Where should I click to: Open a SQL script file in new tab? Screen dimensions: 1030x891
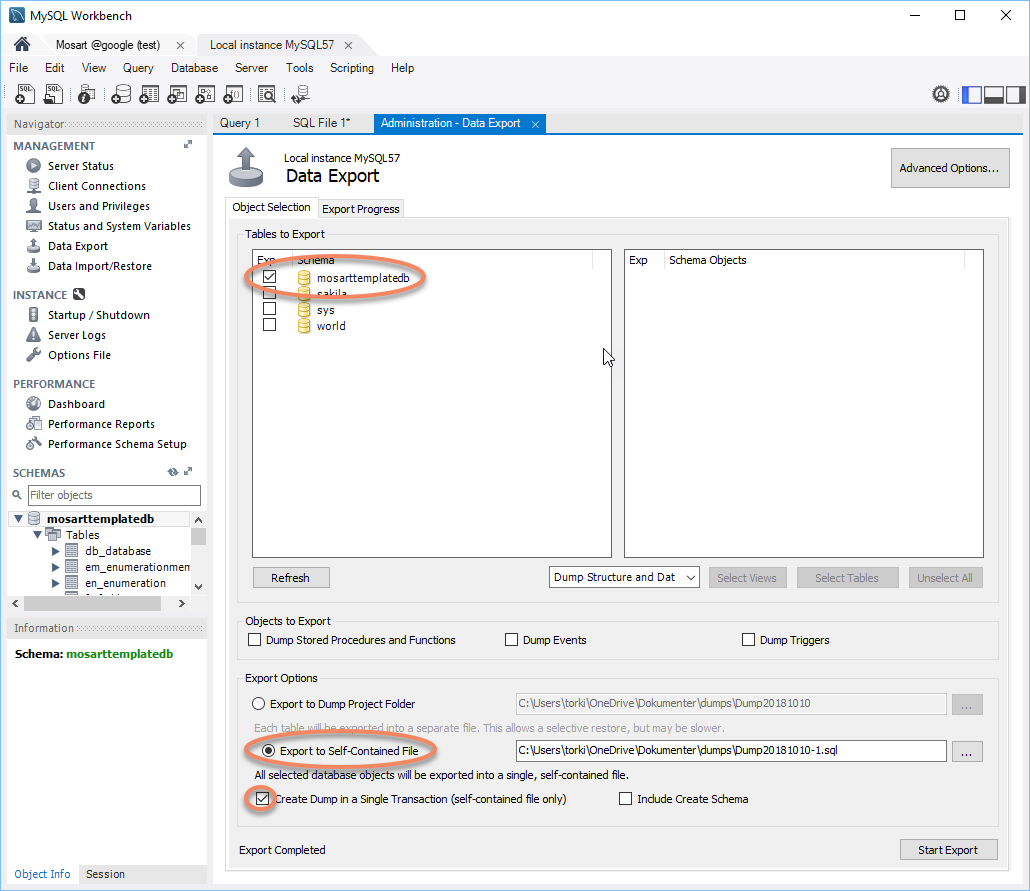[x=52, y=93]
